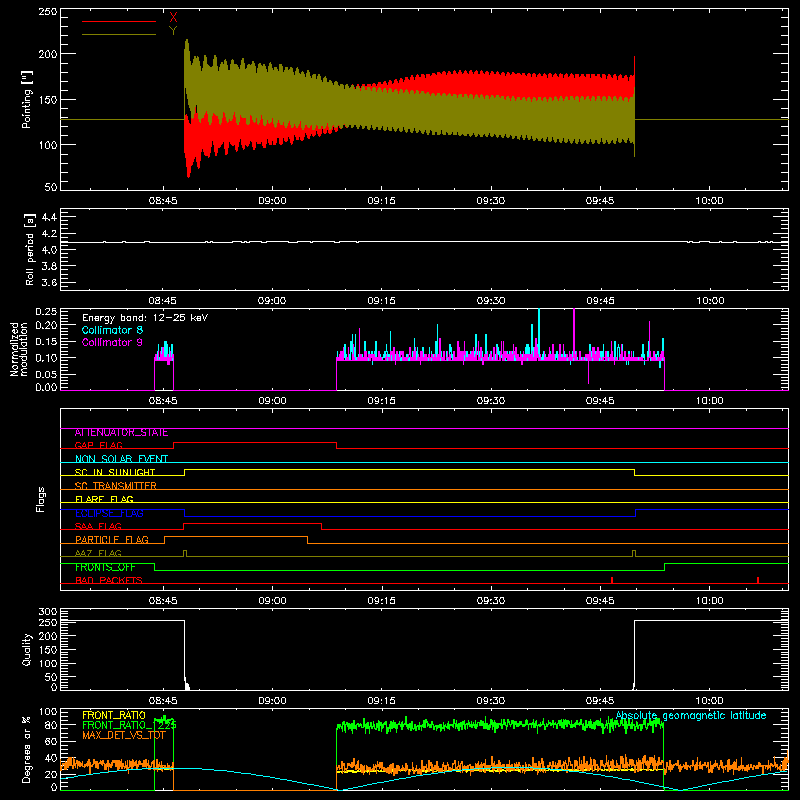Click the Pointing axis title
Image resolution: width=800 pixels, height=800 pixels.
click(x=27, y=99)
